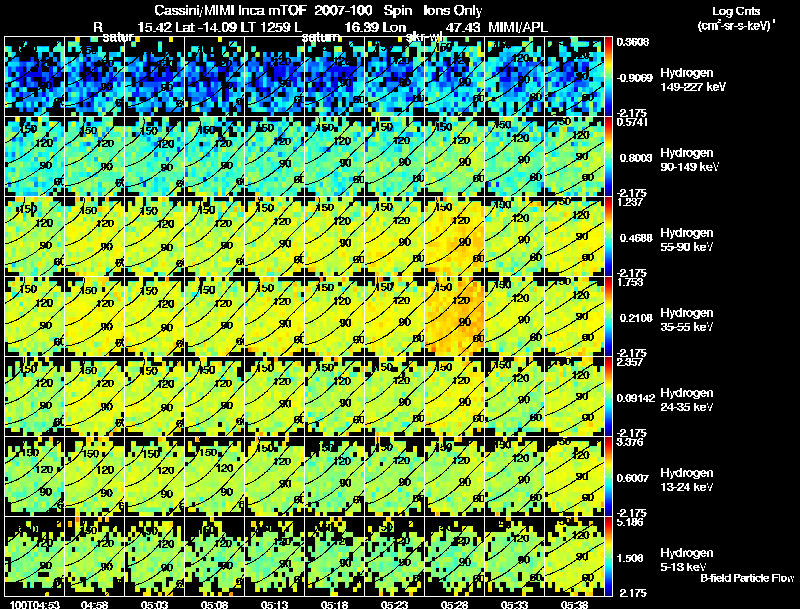
Task: Click the color bar for the 5-13 keV row
Action: [608, 557]
